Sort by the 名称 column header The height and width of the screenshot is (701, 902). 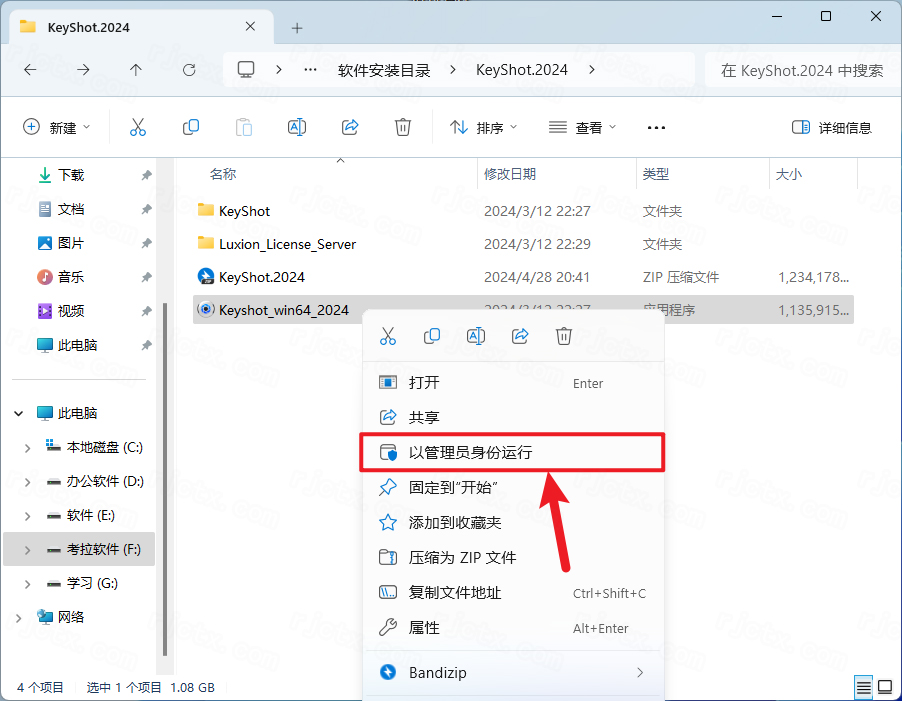(223, 174)
